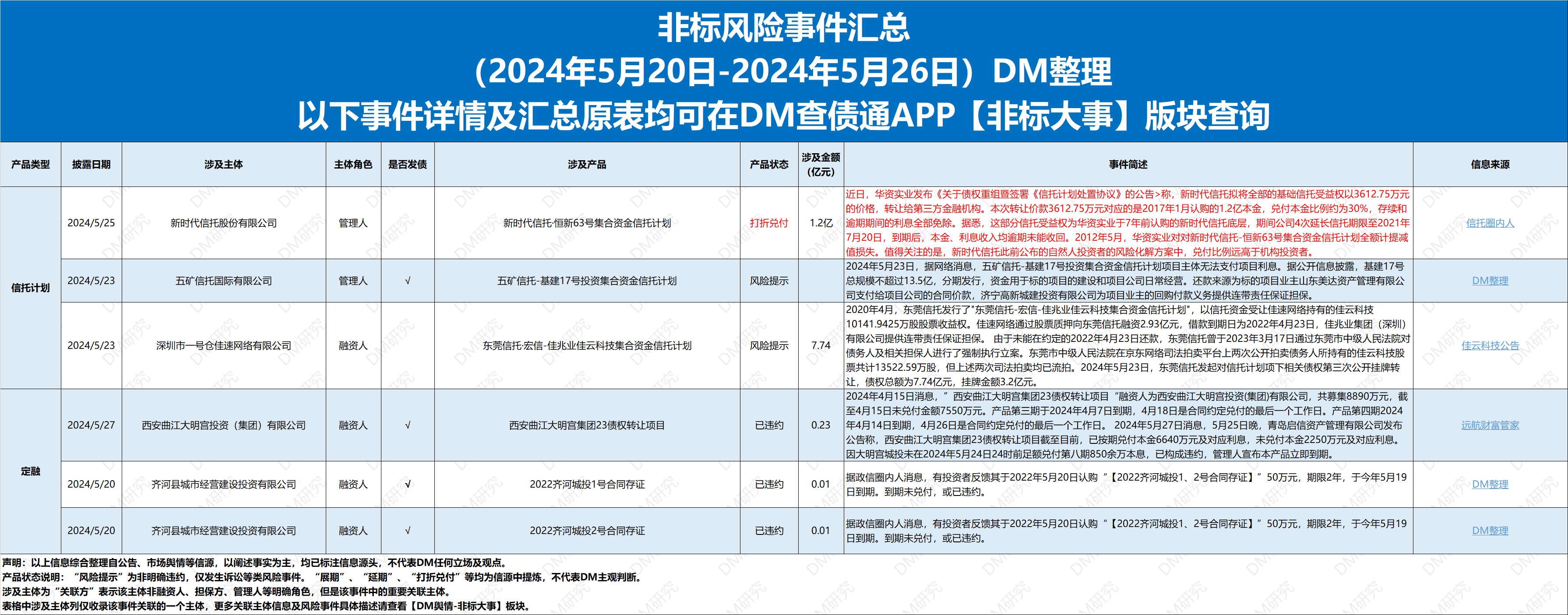The image size is (1568, 615).
Task: Select the 东莞信托·宏信-佳兆业佳云科技集合资金信托计划 cell
Action: click(x=587, y=345)
